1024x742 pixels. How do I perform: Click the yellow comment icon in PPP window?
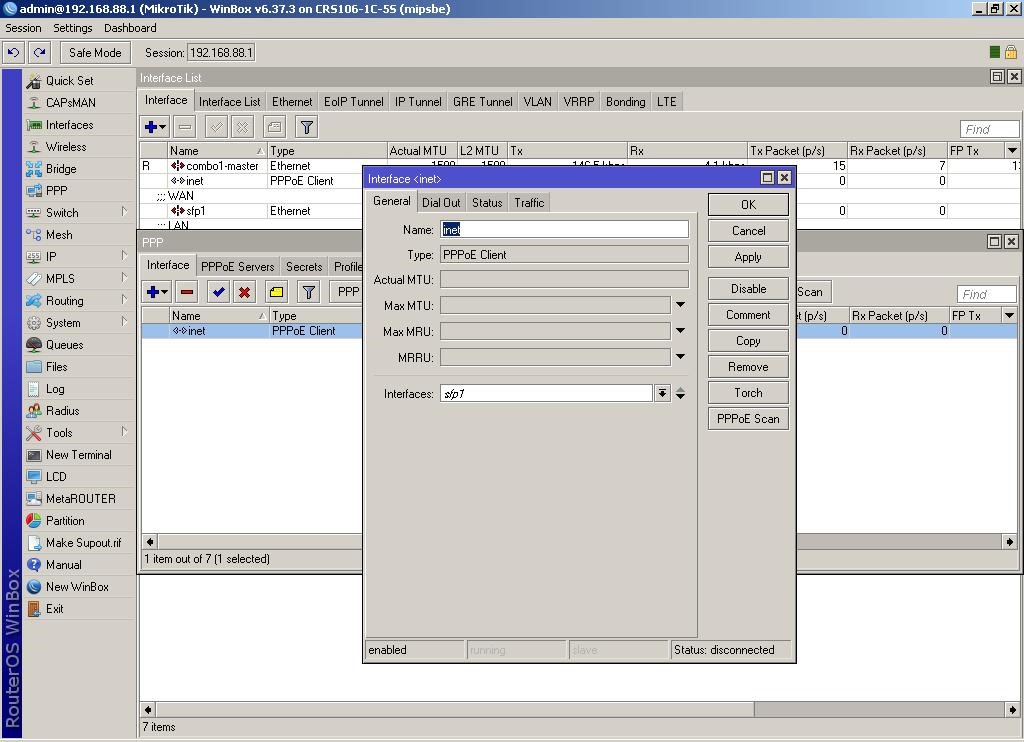click(x=276, y=292)
